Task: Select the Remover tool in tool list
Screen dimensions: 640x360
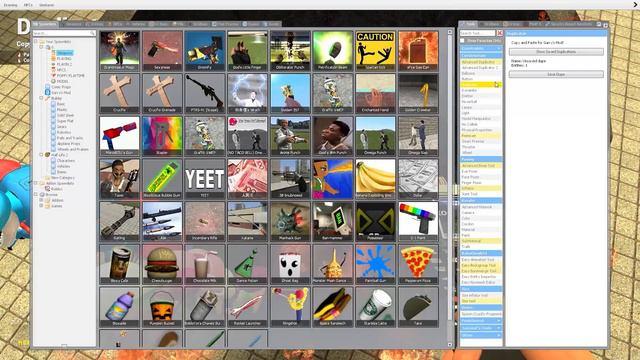Action: pos(481,136)
